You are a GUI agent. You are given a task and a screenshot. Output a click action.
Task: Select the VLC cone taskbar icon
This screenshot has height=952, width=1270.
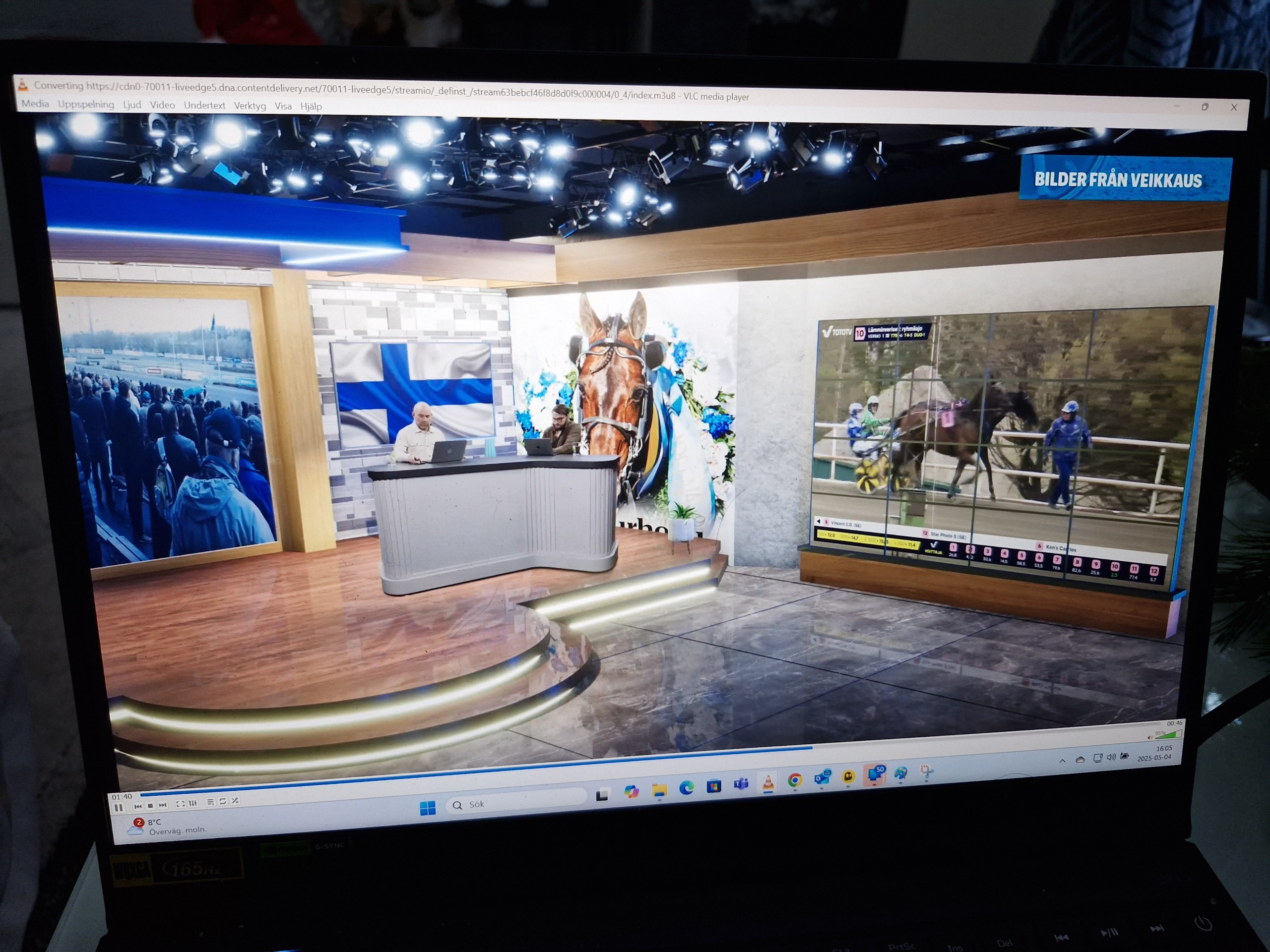(767, 781)
